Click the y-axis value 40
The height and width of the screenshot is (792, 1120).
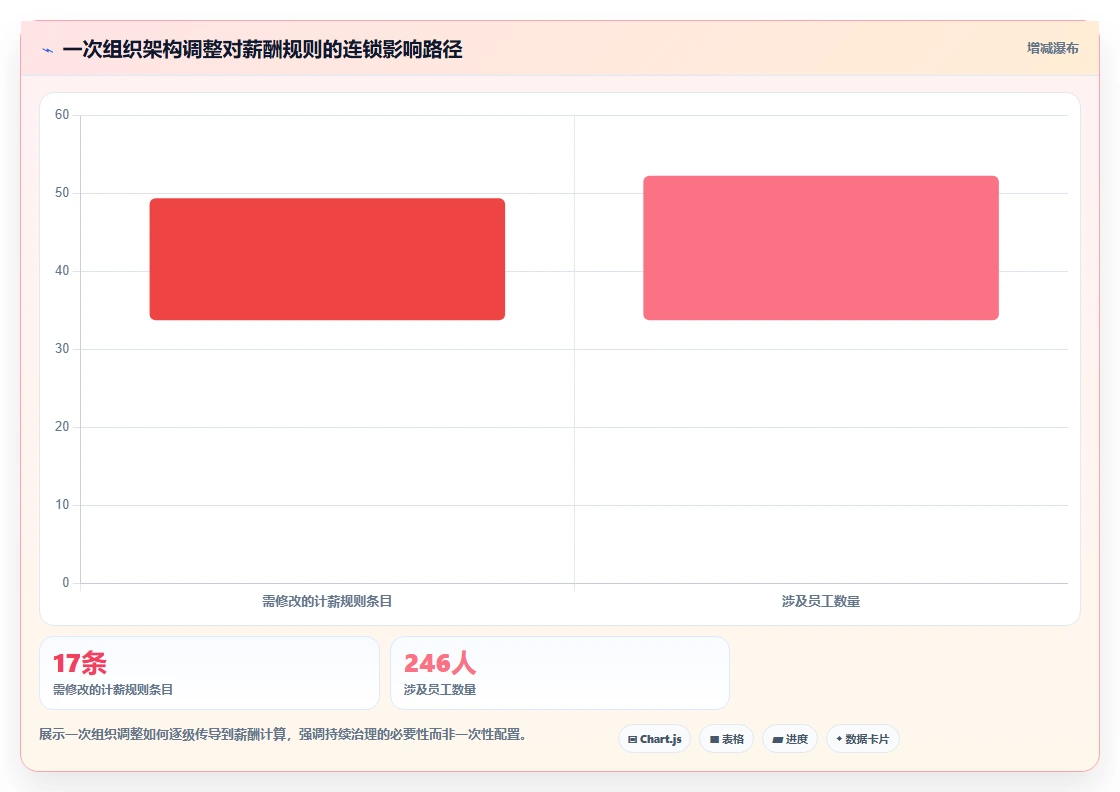62,271
